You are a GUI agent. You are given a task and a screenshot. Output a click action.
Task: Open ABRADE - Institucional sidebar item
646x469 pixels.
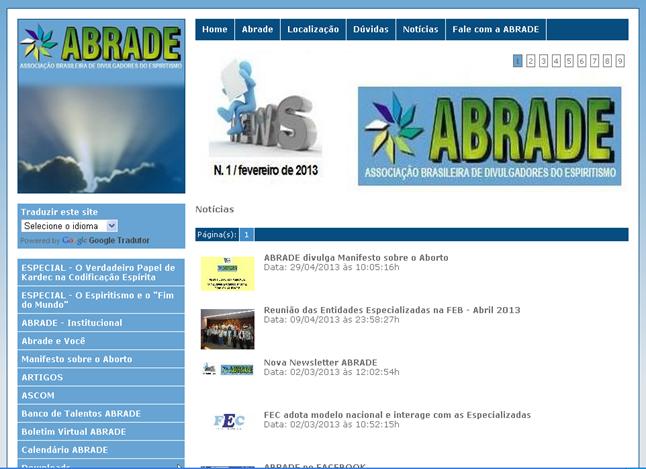[101, 323]
